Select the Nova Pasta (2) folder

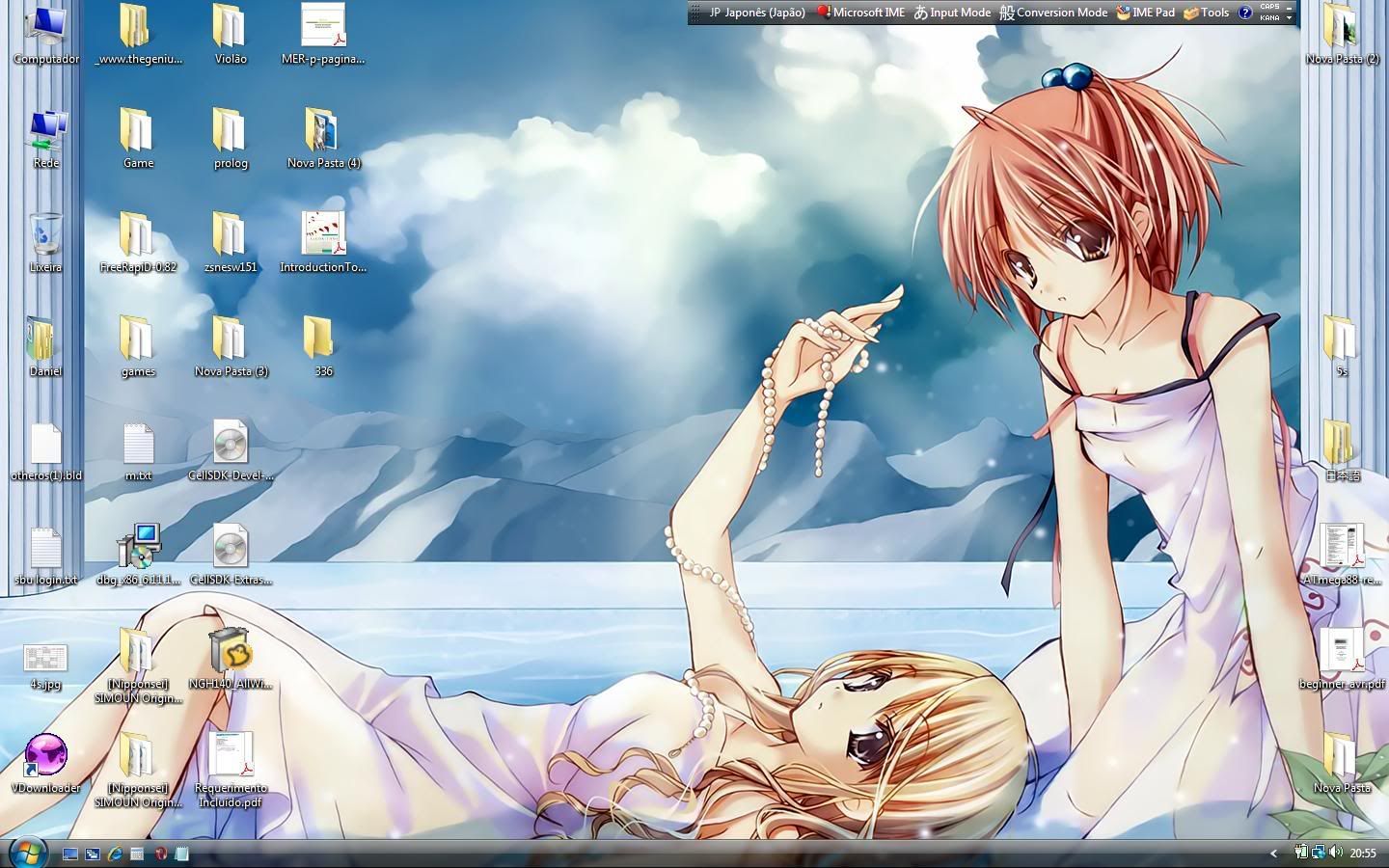[1342, 34]
